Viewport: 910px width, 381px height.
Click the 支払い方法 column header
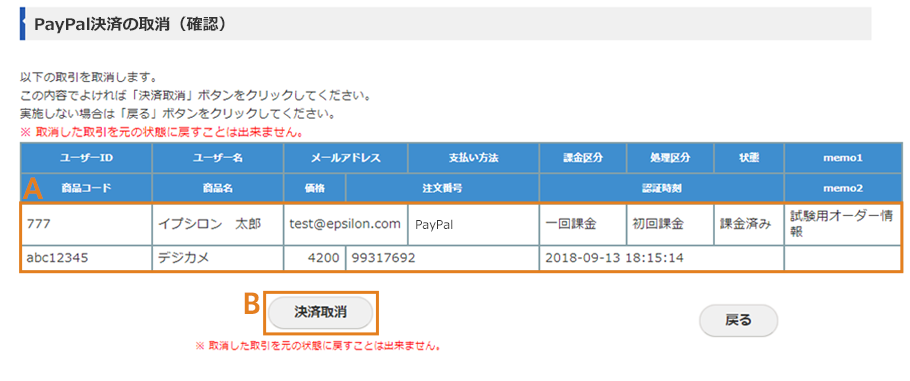(x=474, y=157)
